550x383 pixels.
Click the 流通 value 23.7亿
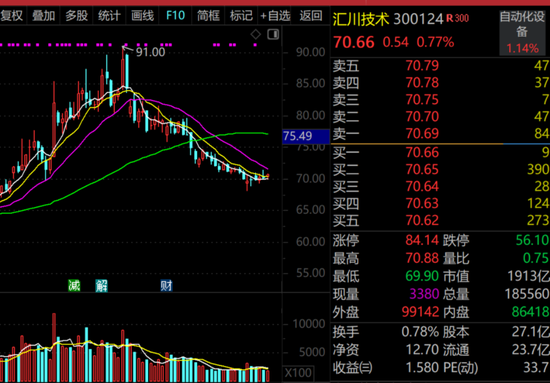click(x=531, y=350)
